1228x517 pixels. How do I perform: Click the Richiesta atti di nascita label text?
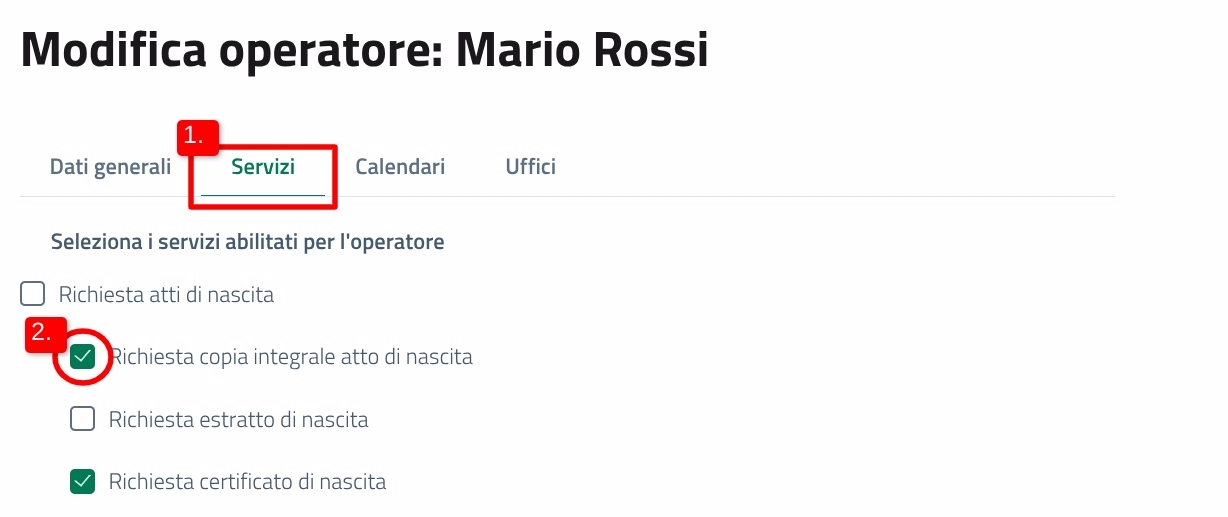(166, 295)
